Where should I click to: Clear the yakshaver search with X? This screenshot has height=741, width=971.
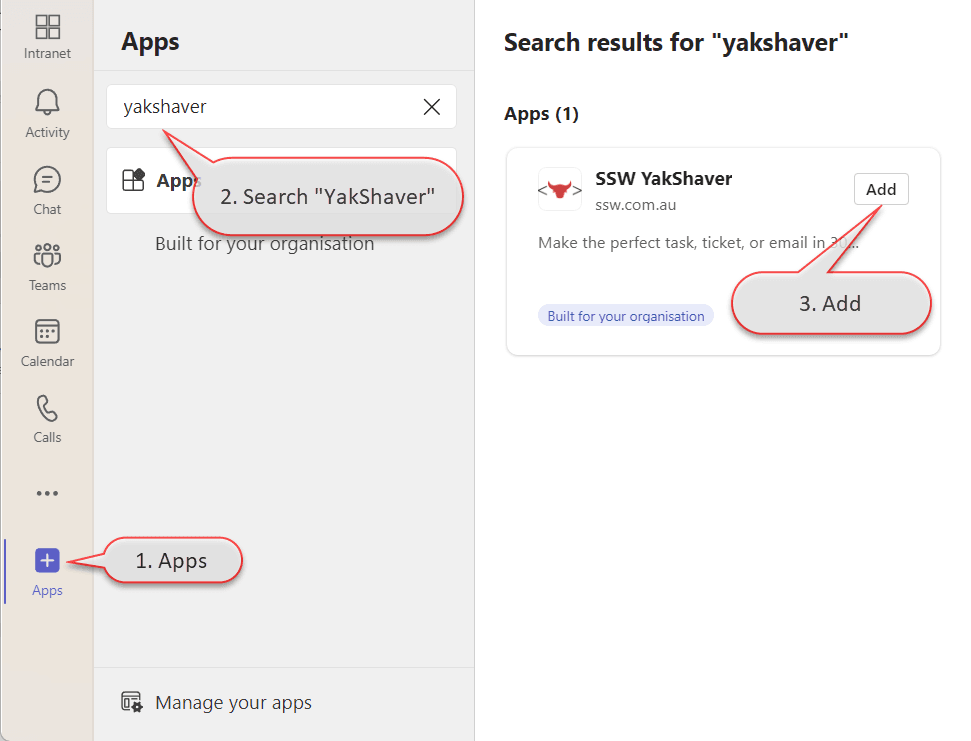432,107
